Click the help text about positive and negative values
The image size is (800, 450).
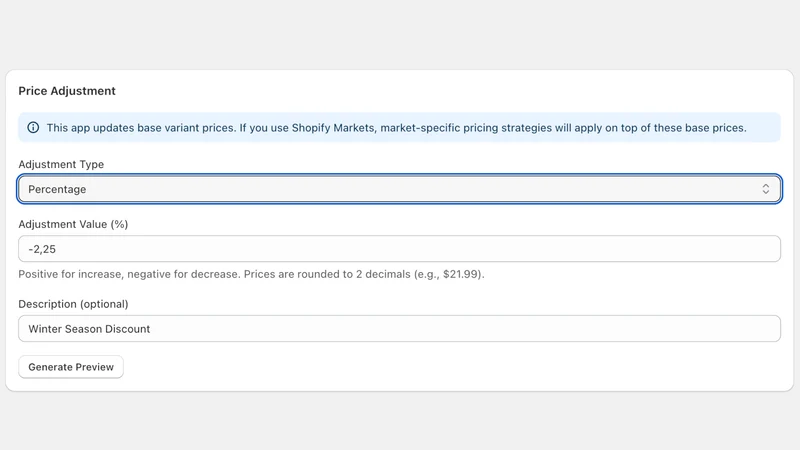[252, 274]
